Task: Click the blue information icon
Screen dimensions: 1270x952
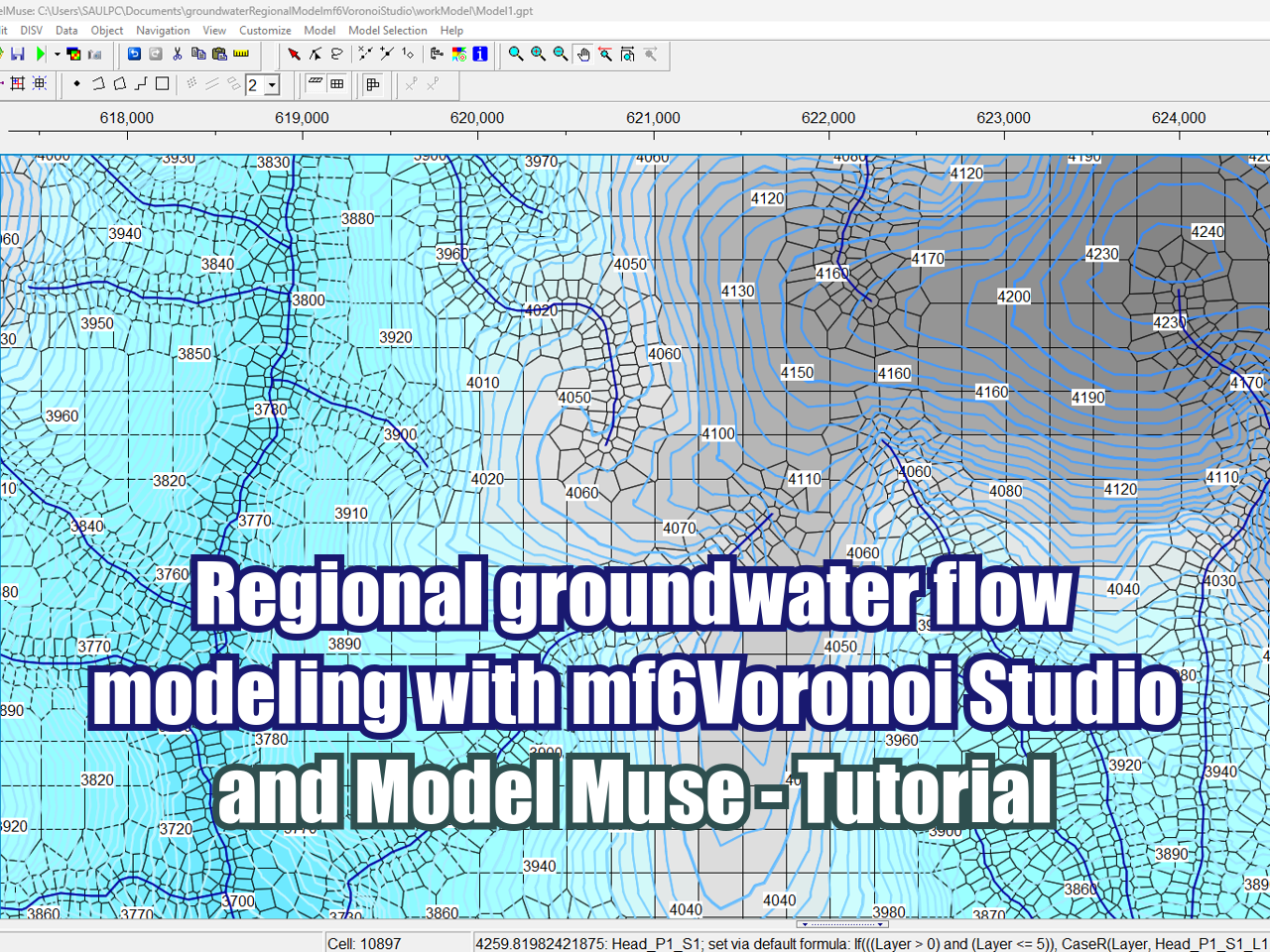Action: point(480,54)
